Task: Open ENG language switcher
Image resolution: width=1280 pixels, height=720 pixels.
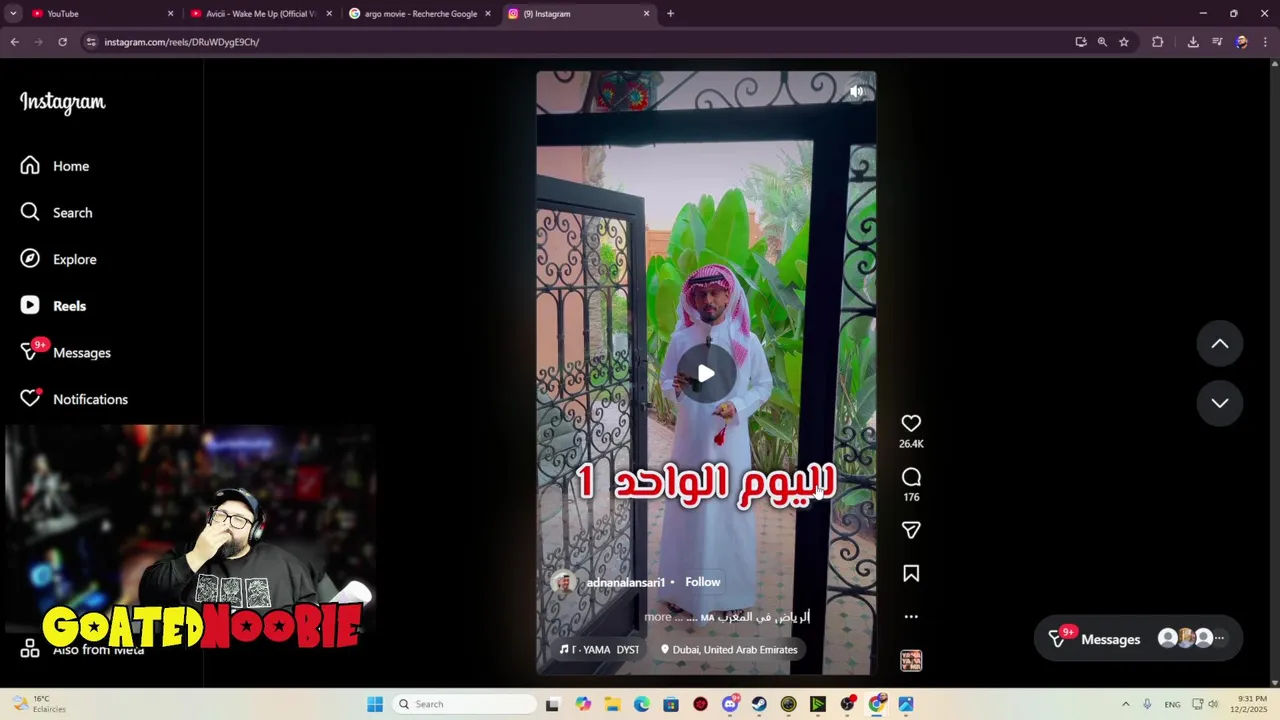Action: click(1172, 704)
